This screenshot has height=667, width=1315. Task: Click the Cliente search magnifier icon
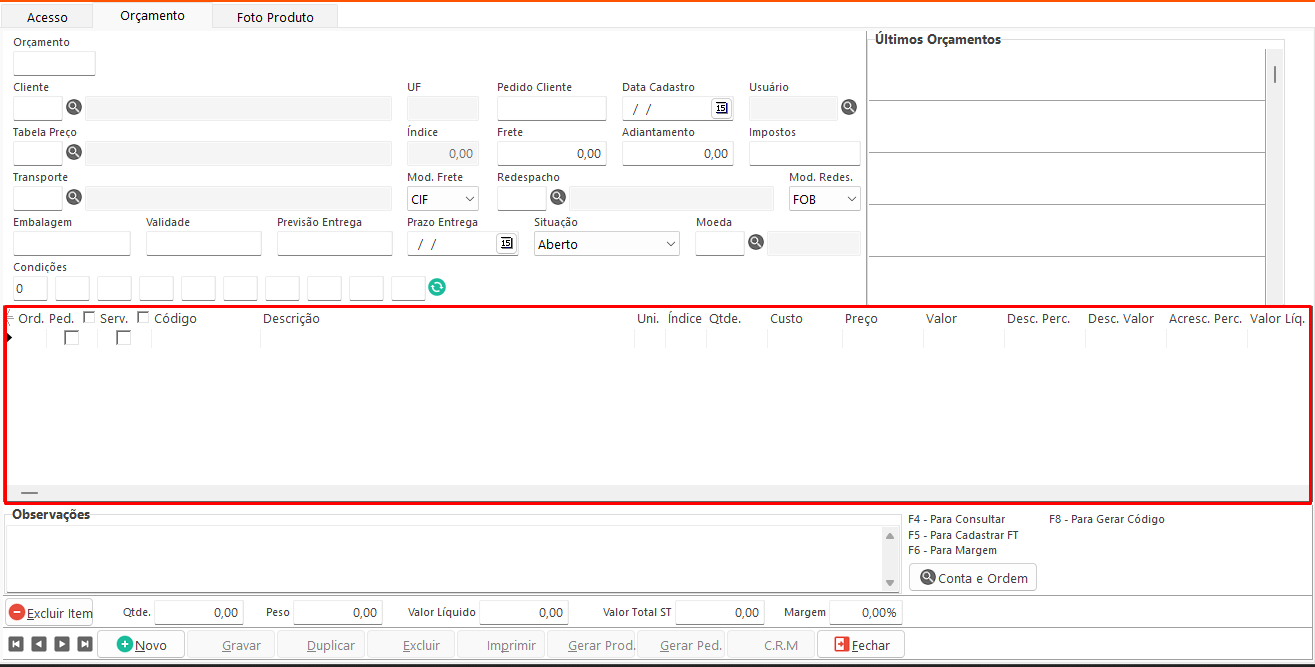click(74, 107)
